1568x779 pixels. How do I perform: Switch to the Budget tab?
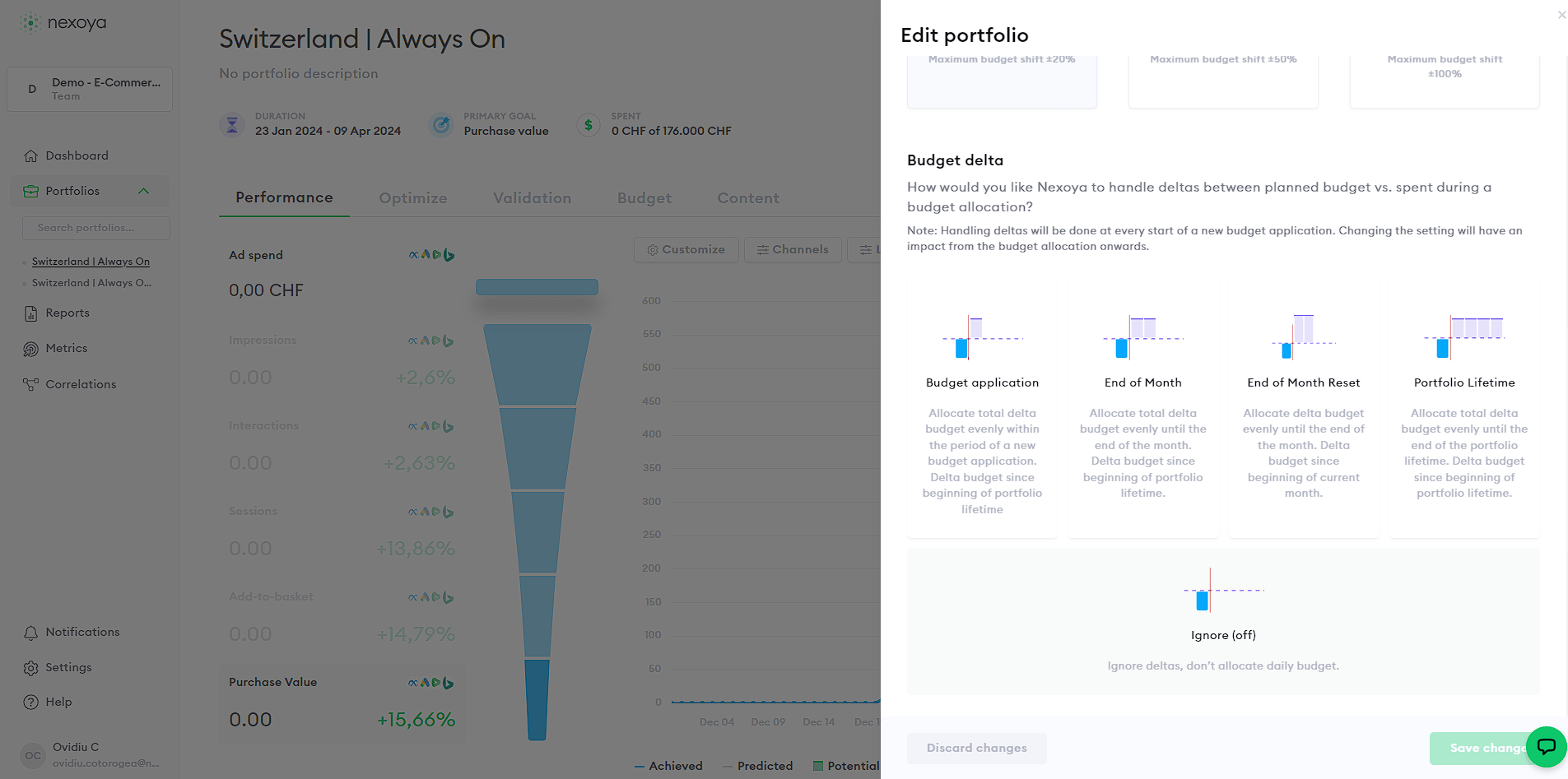coord(644,197)
